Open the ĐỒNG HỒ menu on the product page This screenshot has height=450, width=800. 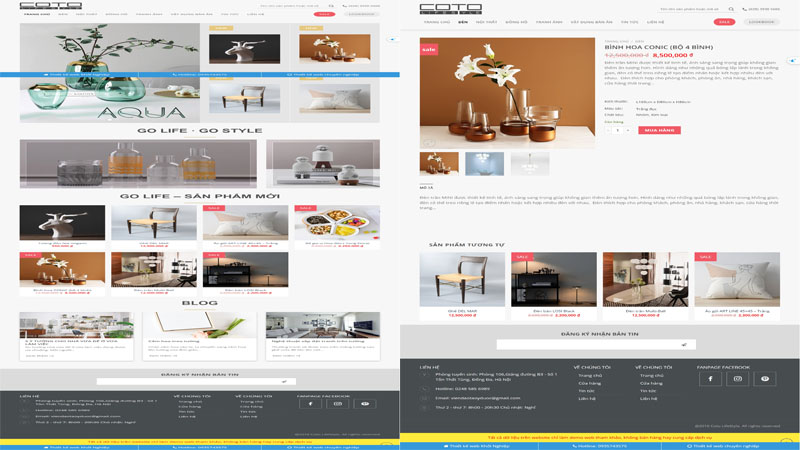coord(516,22)
